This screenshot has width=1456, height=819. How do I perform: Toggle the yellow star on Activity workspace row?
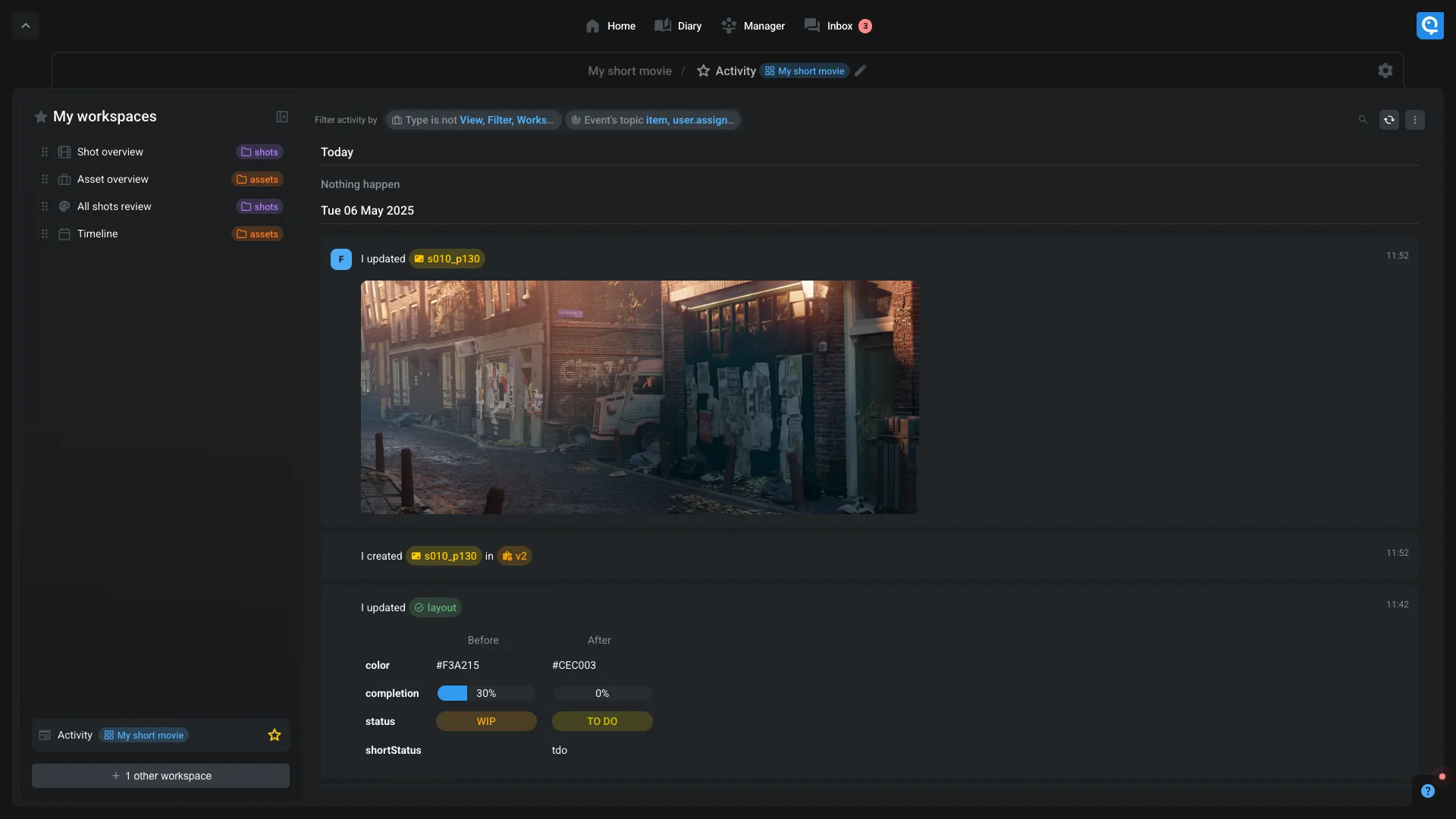(275, 735)
